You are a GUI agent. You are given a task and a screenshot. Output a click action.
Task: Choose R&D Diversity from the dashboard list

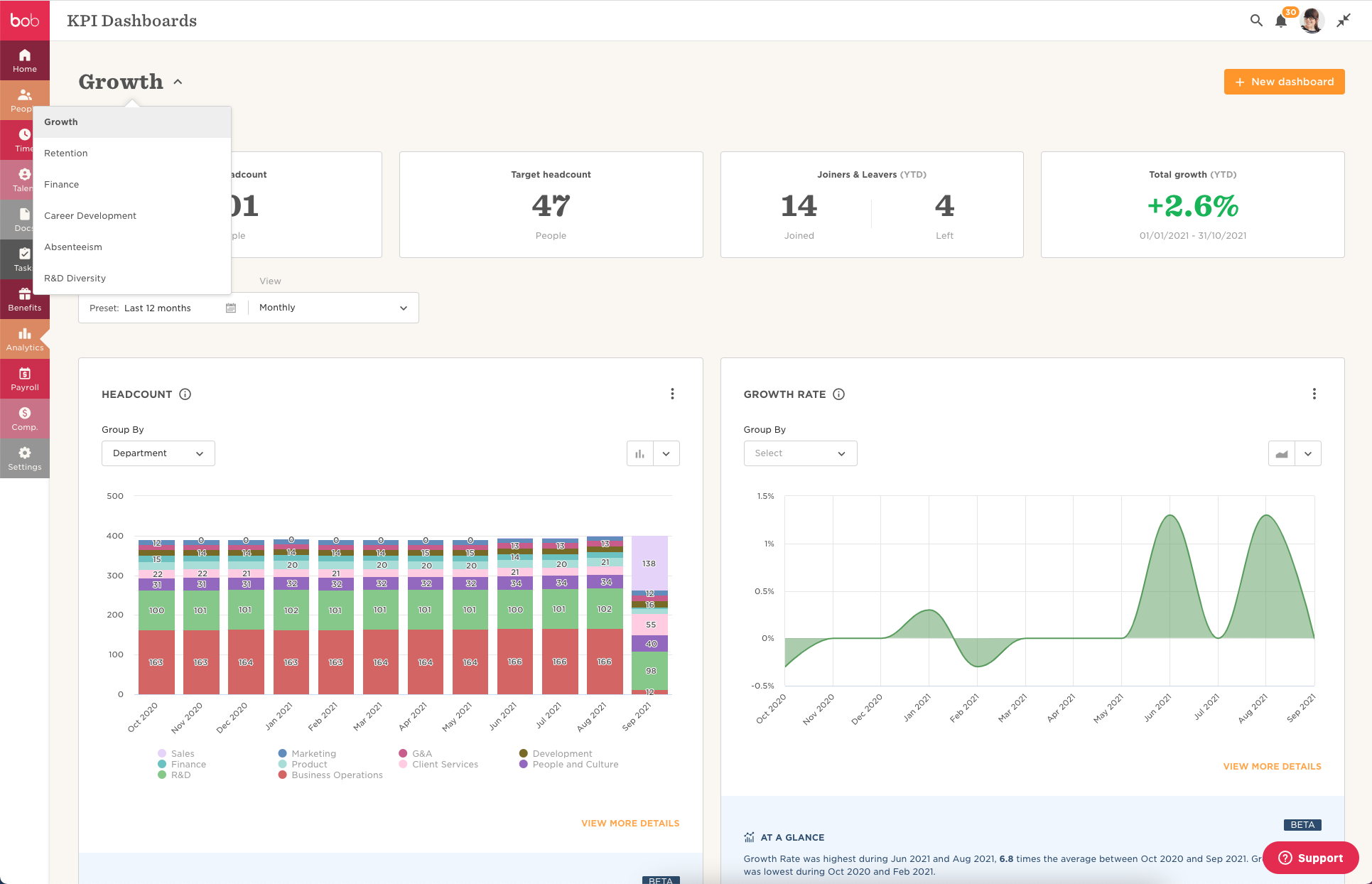pos(75,279)
